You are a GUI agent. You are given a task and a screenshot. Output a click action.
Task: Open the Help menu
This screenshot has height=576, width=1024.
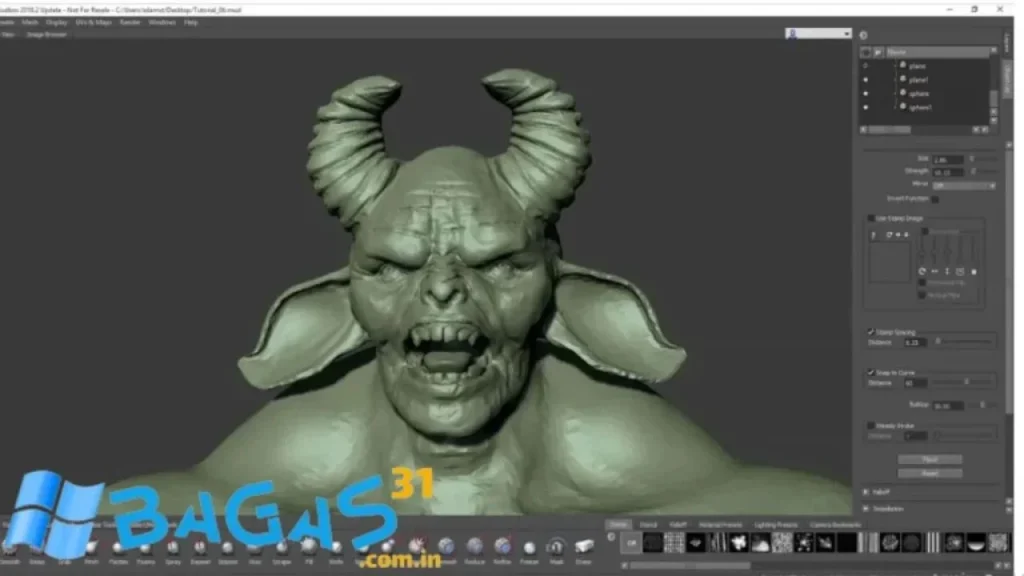tap(191, 22)
